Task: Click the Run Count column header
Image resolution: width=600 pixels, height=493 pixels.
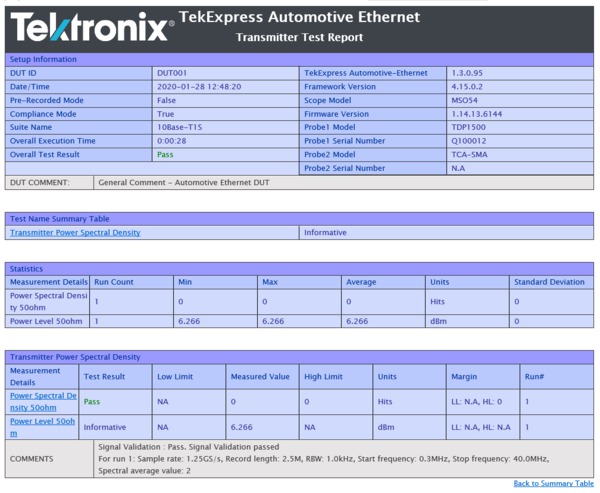Action: click(114, 282)
